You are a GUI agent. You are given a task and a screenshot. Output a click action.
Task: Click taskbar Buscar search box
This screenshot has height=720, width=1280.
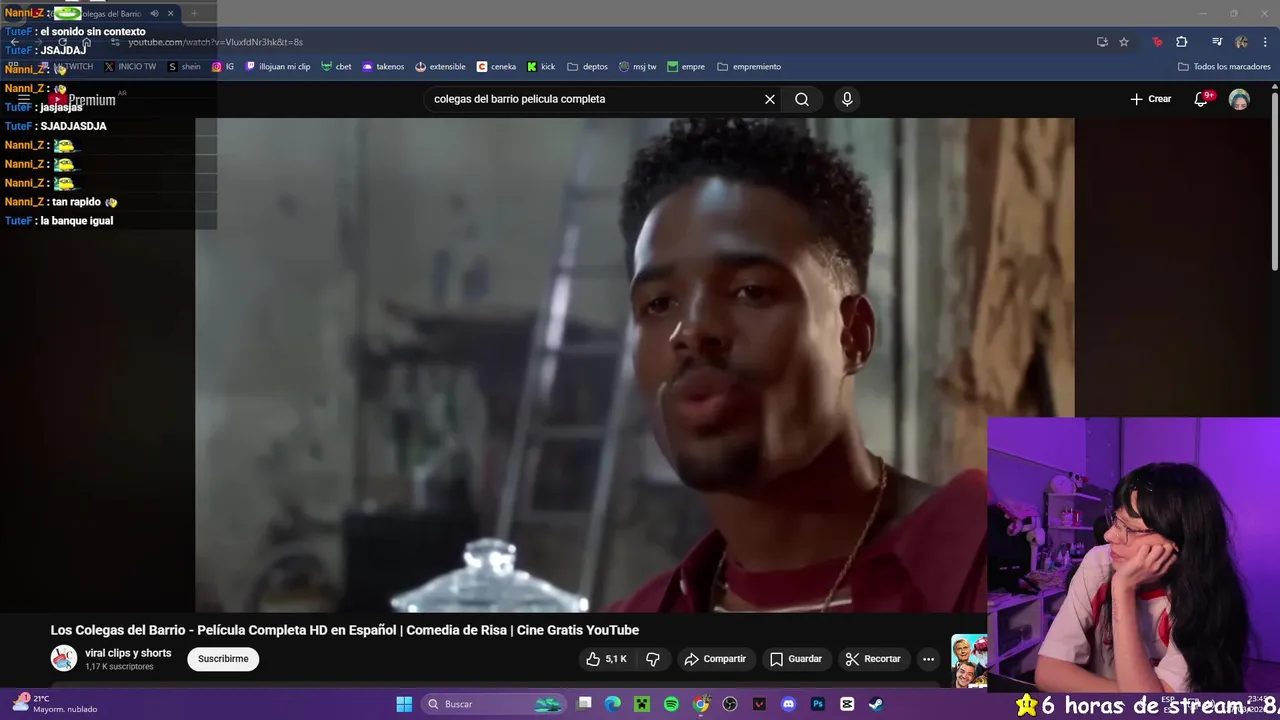[494, 704]
